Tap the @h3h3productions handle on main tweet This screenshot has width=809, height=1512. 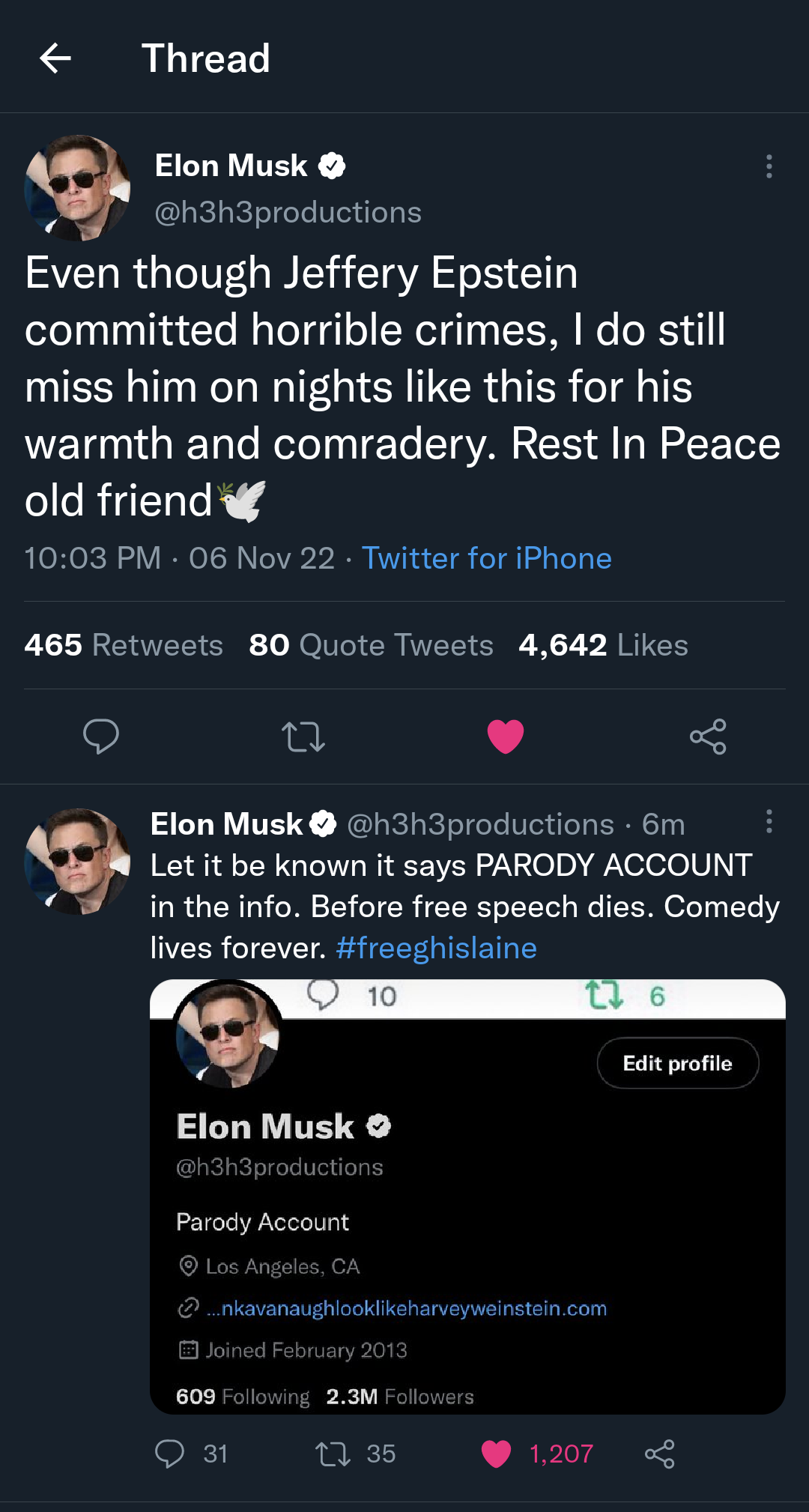pos(288,213)
